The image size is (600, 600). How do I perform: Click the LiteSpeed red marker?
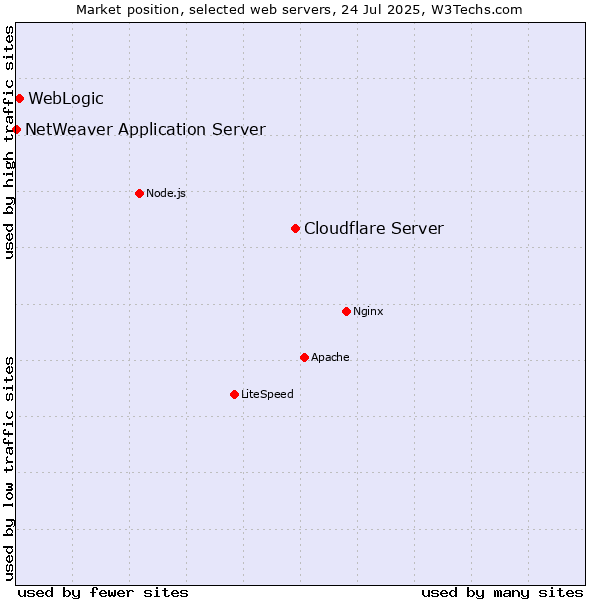[x=235, y=395]
